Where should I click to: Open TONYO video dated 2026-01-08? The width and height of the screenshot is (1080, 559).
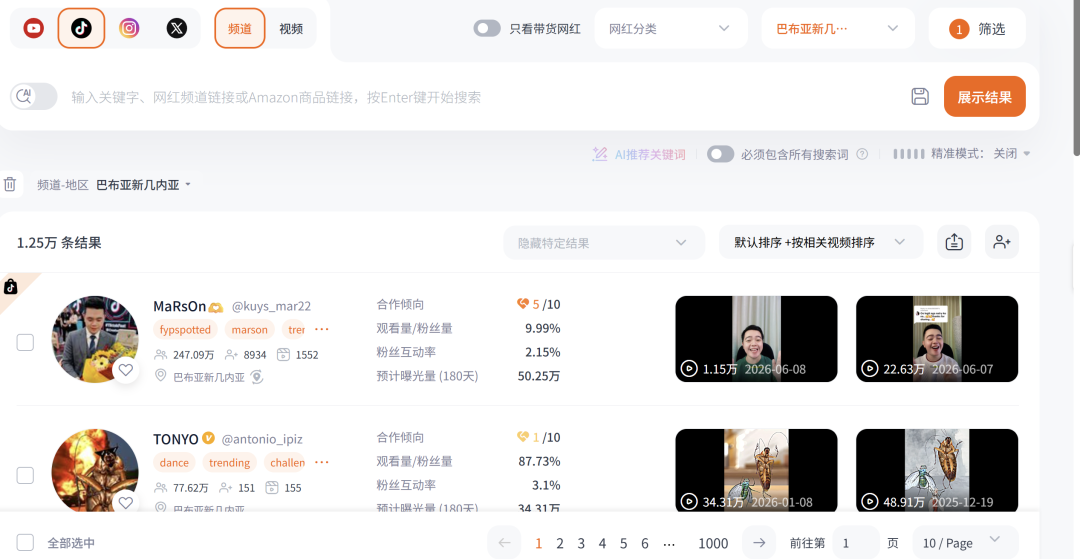[x=756, y=471]
